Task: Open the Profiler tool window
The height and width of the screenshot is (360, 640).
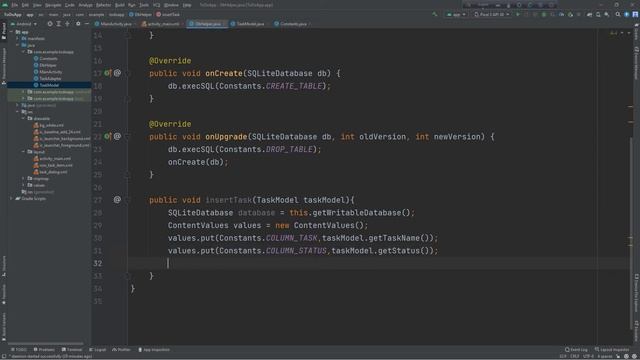Action: click(x=122, y=350)
